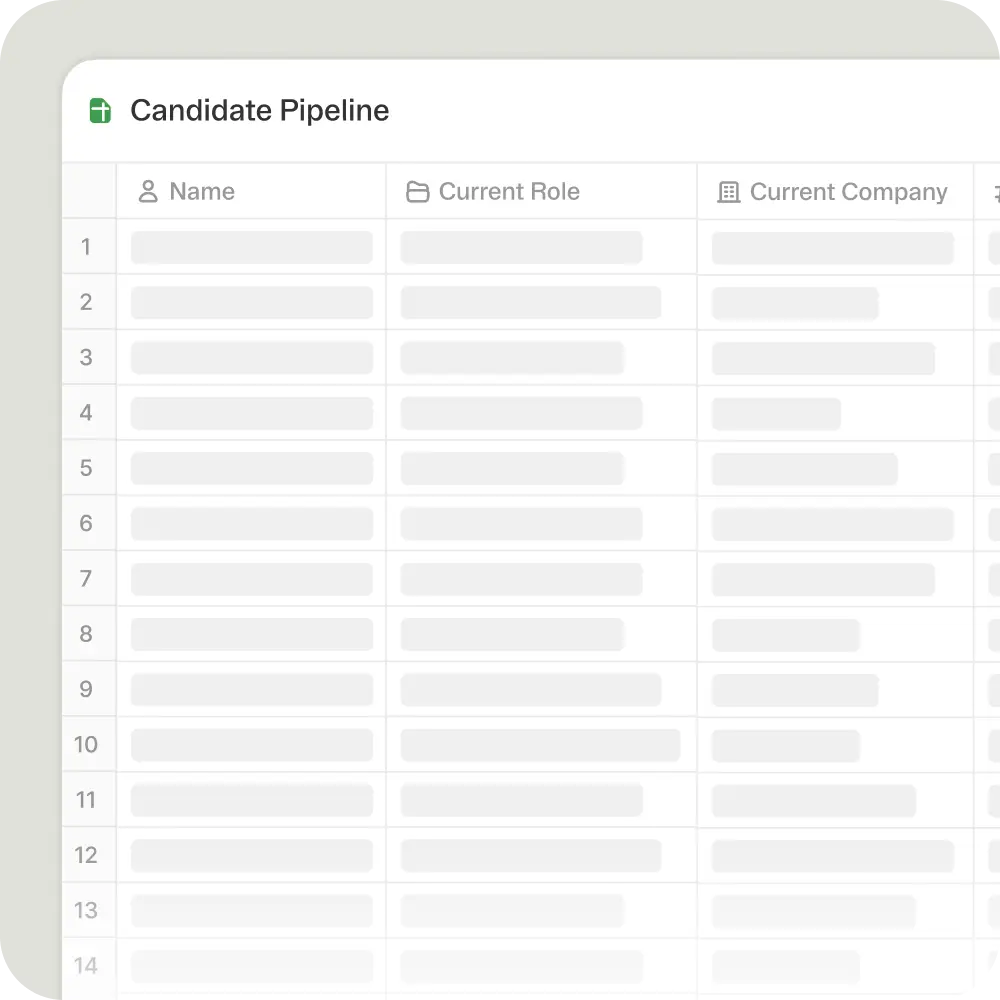Click the Current Role cell in row 7
Screen dimensions: 1000x1000
coord(540,578)
